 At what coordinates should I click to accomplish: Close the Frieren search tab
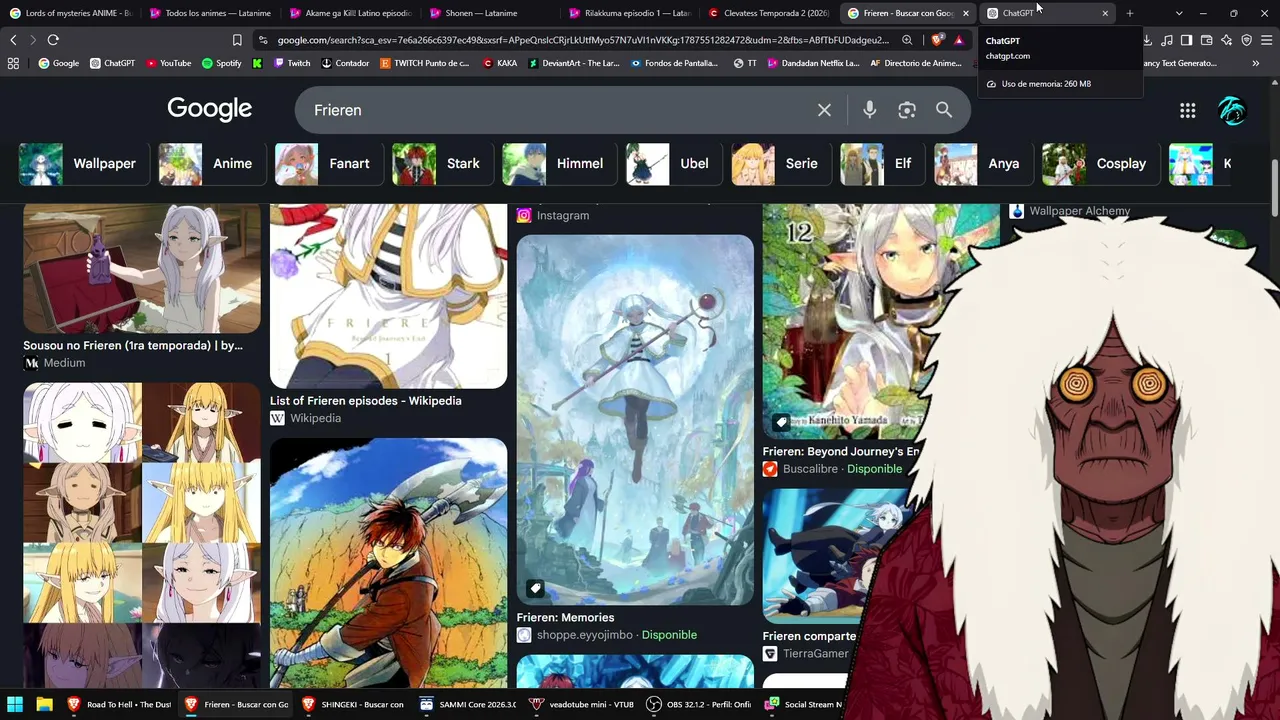pyautogui.click(x=966, y=13)
